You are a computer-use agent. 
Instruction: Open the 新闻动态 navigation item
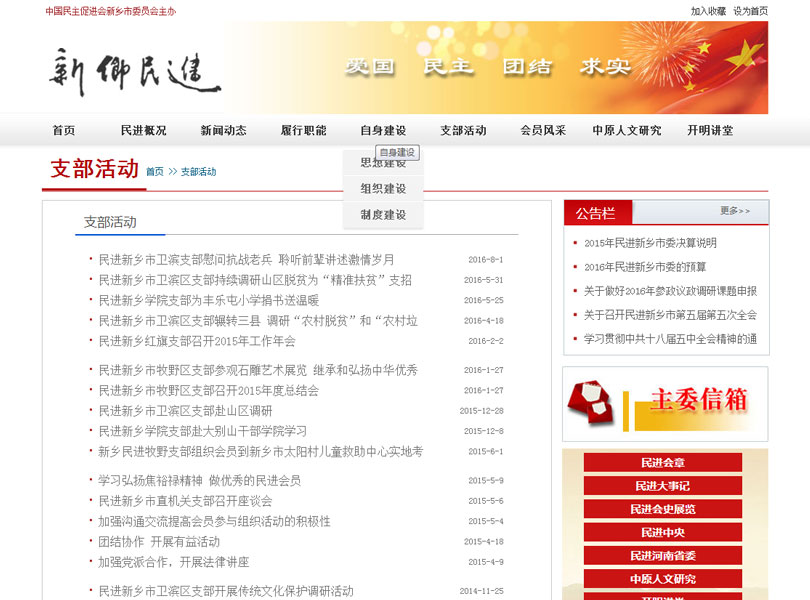click(223, 130)
